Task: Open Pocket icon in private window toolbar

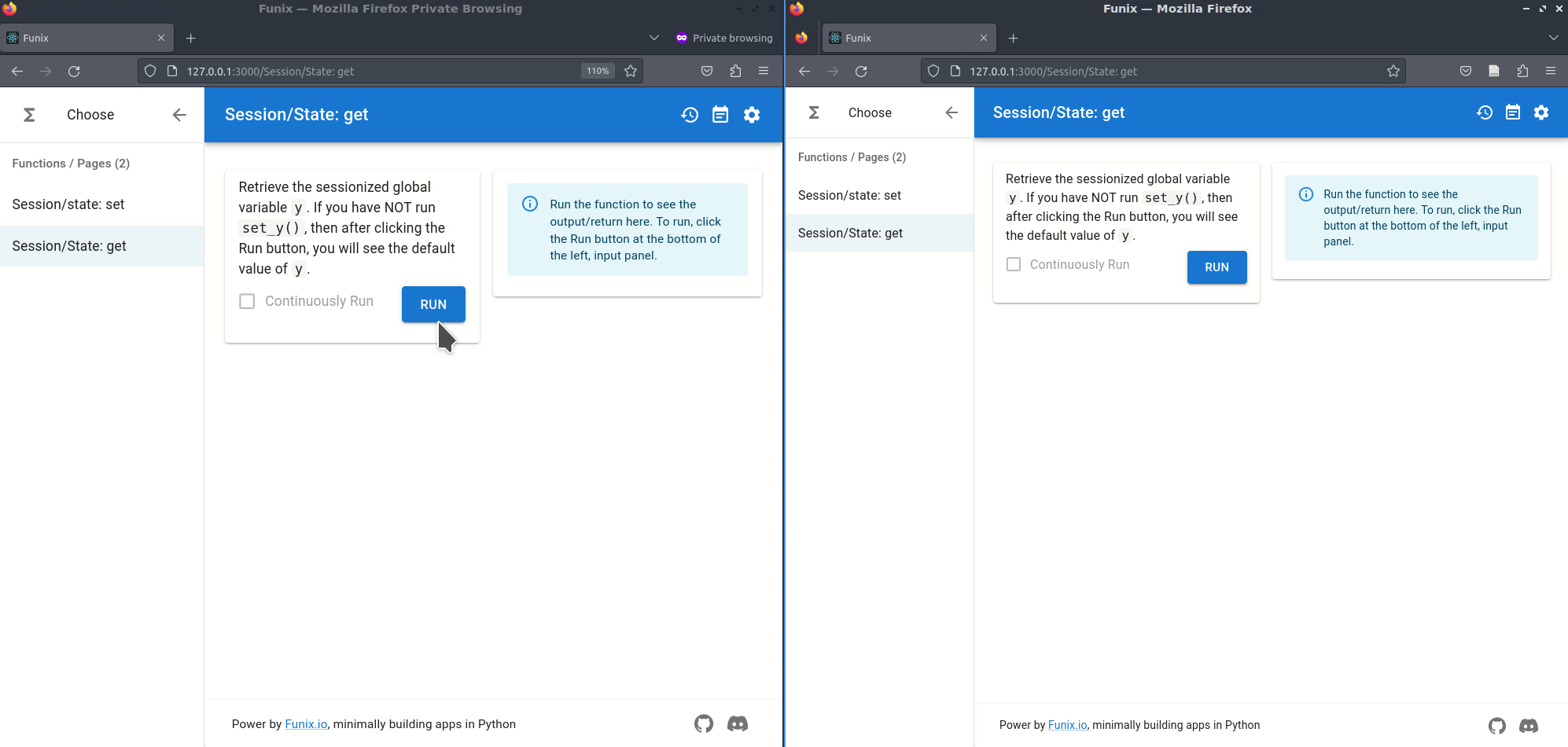Action: [707, 72]
